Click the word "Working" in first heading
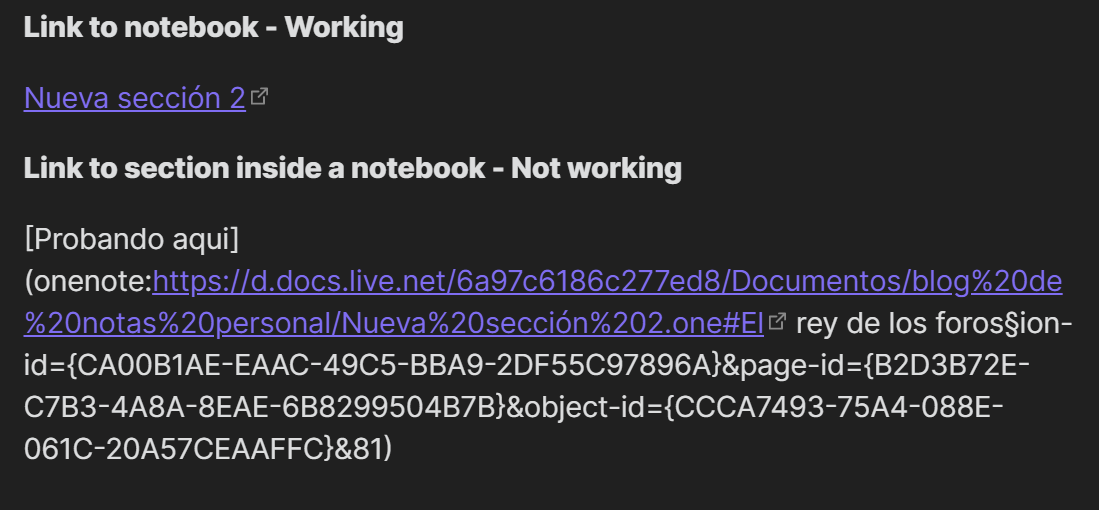 click(344, 27)
